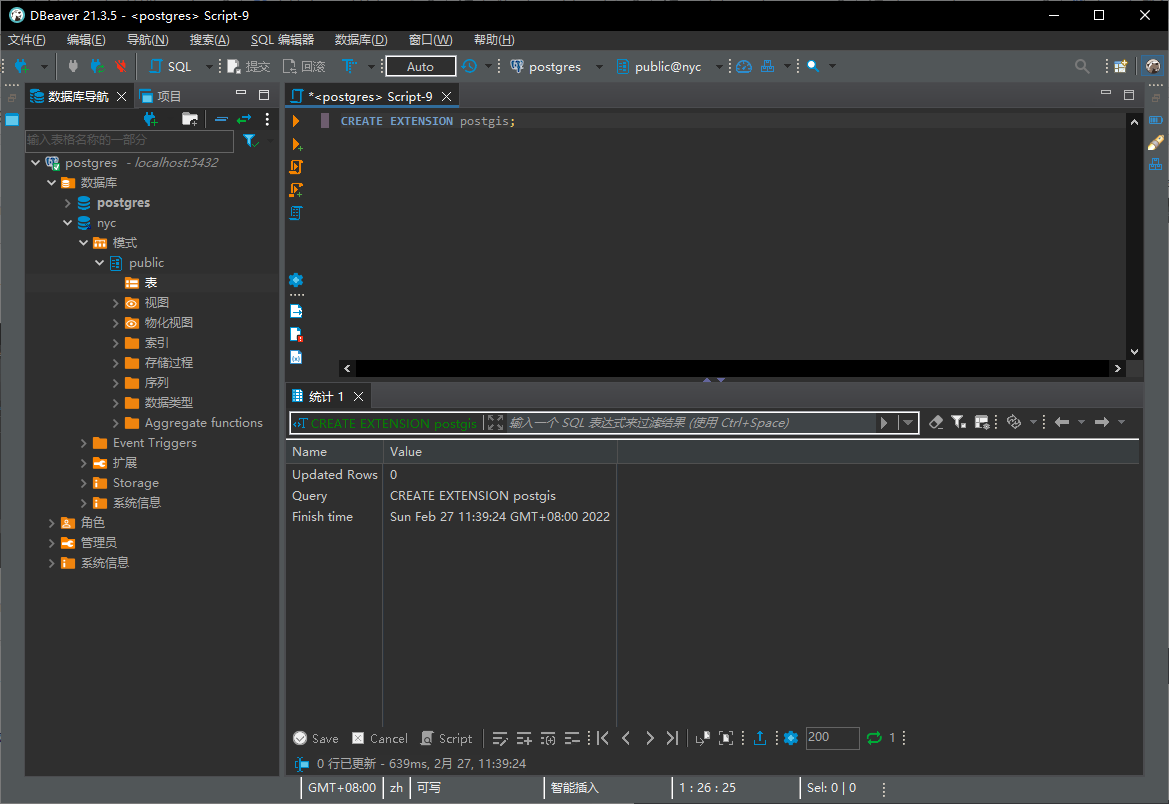Expand the Event Triggers folder
Screen dimensions: 1169x804
point(84,443)
